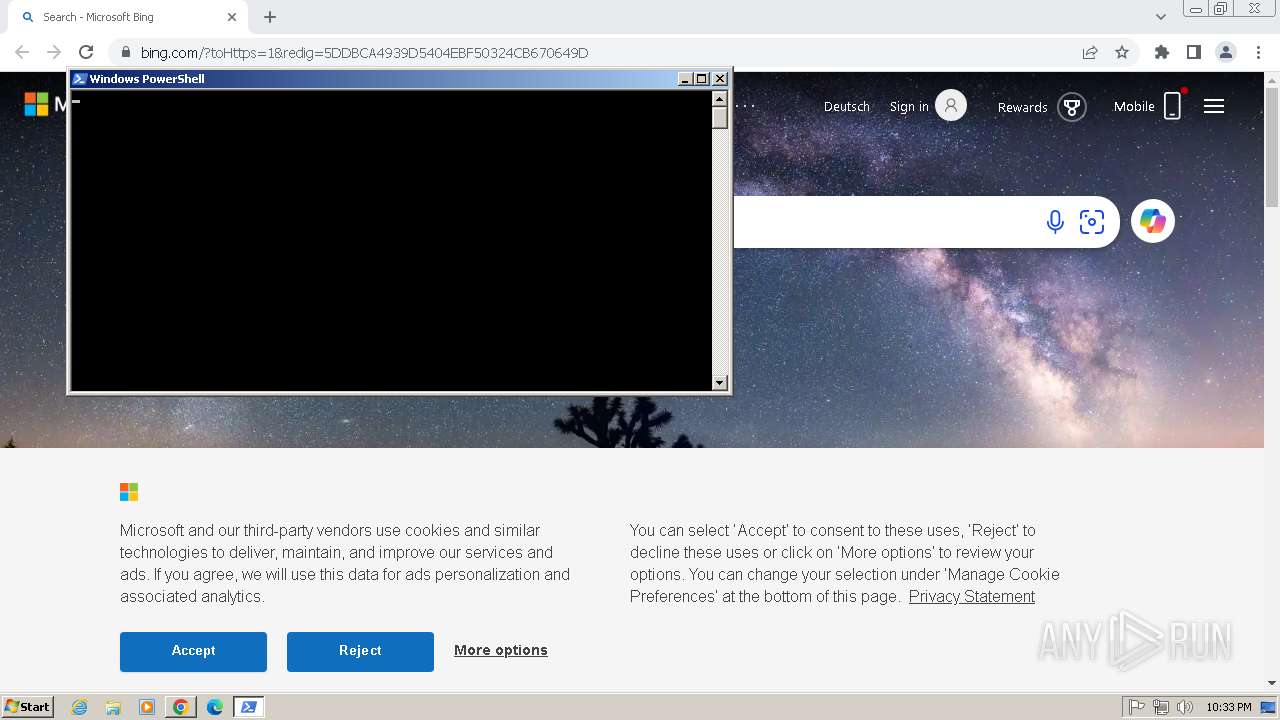Screen dimensions: 1280x720
Task: Minimize the Windows PowerShell window
Action: [685, 78]
